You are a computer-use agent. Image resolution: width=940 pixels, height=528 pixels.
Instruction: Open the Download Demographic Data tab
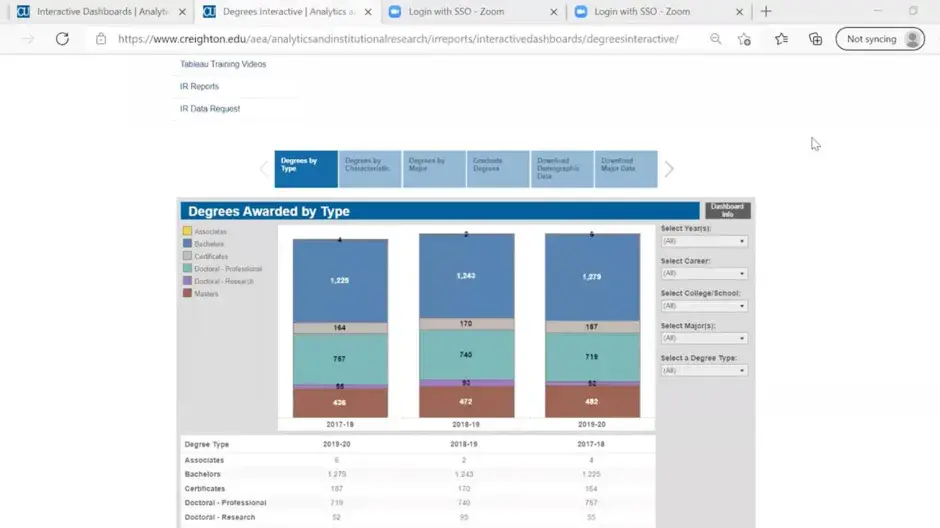(561, 169)
